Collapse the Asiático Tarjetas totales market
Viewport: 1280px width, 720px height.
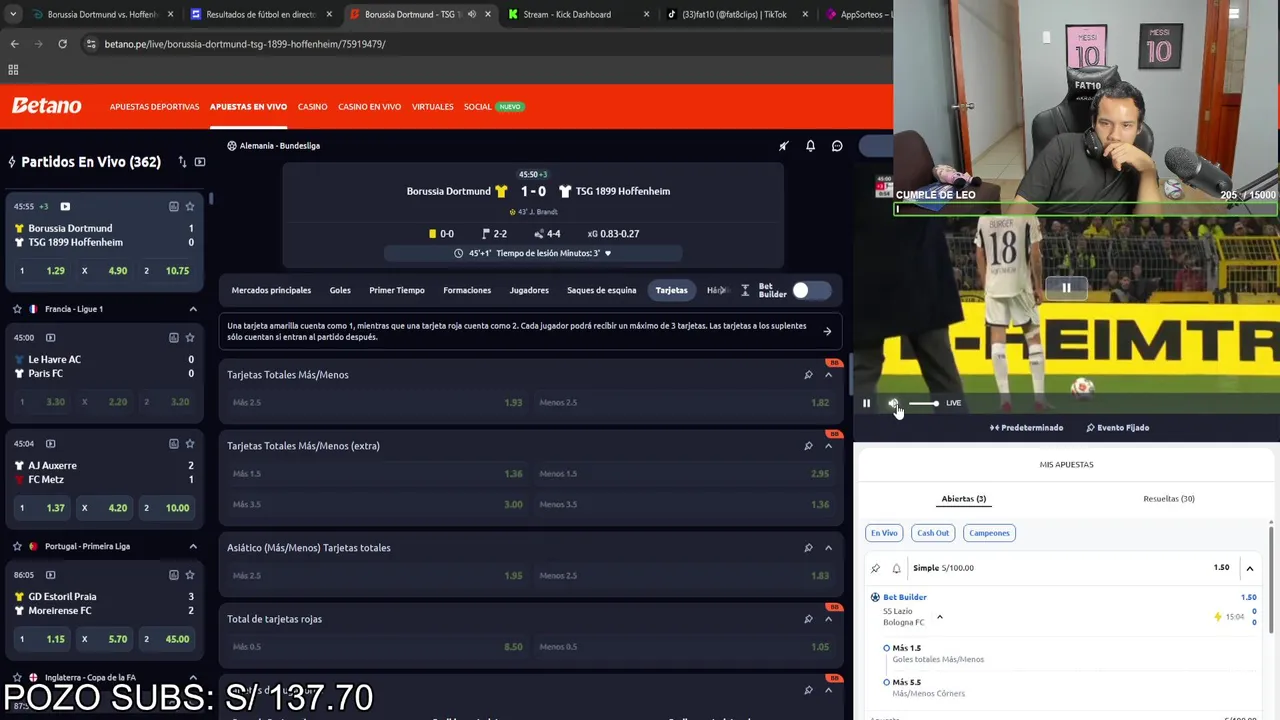tap(828, 548)
